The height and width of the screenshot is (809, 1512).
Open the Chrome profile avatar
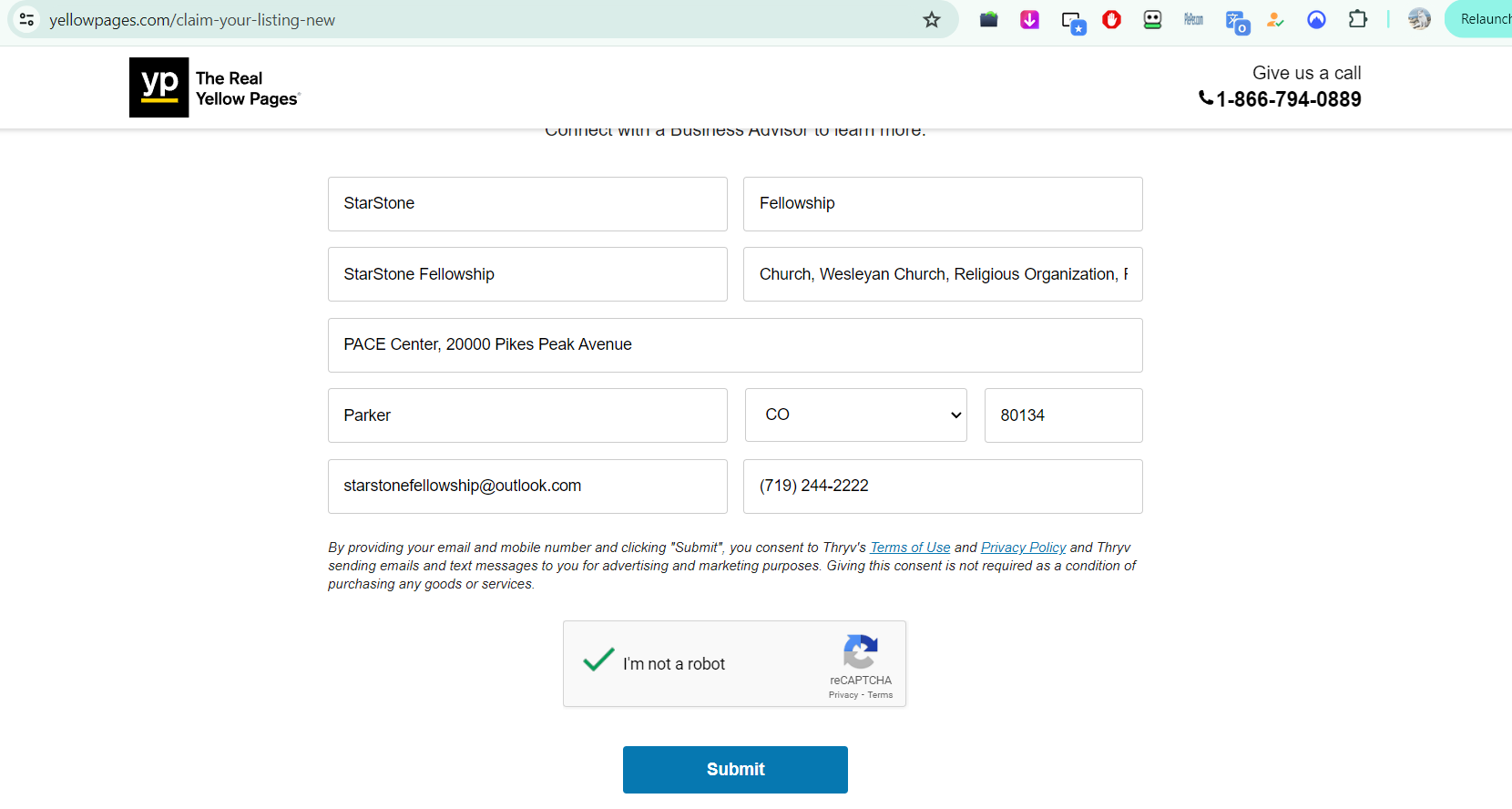click(x=1418, y=19)
